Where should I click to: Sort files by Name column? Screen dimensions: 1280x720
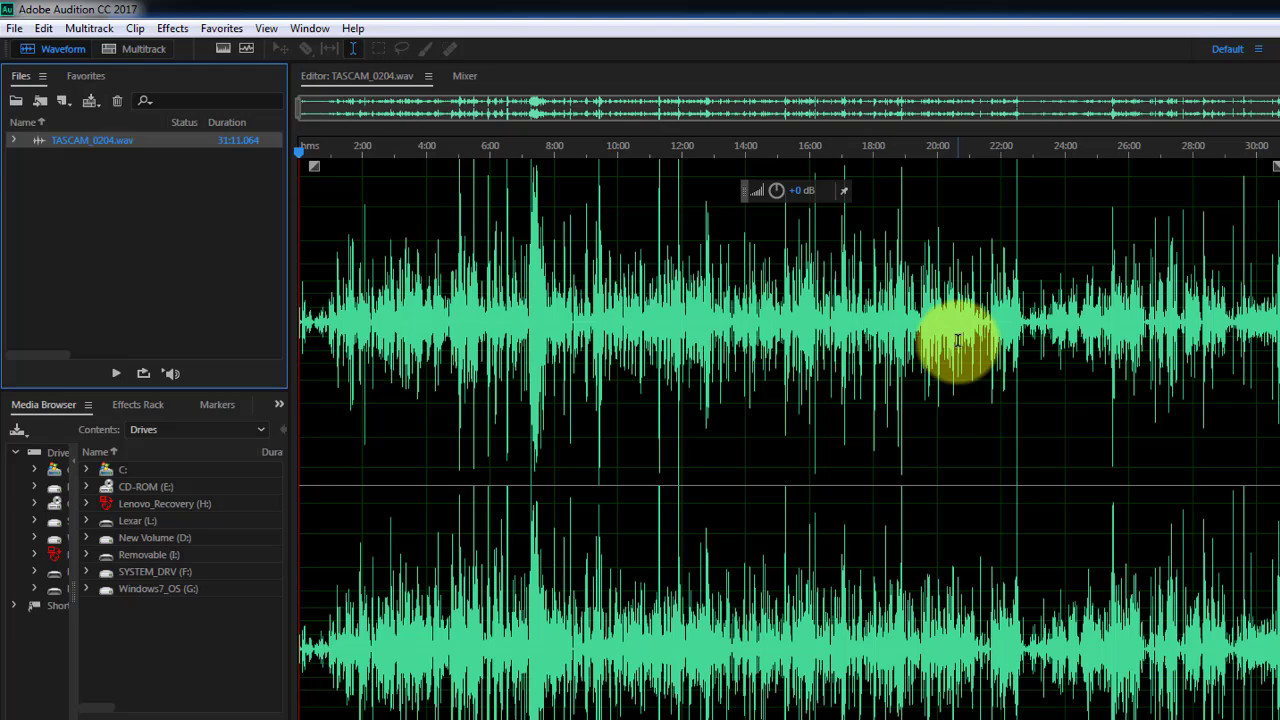pyautogui.click(x=27, y=123)
